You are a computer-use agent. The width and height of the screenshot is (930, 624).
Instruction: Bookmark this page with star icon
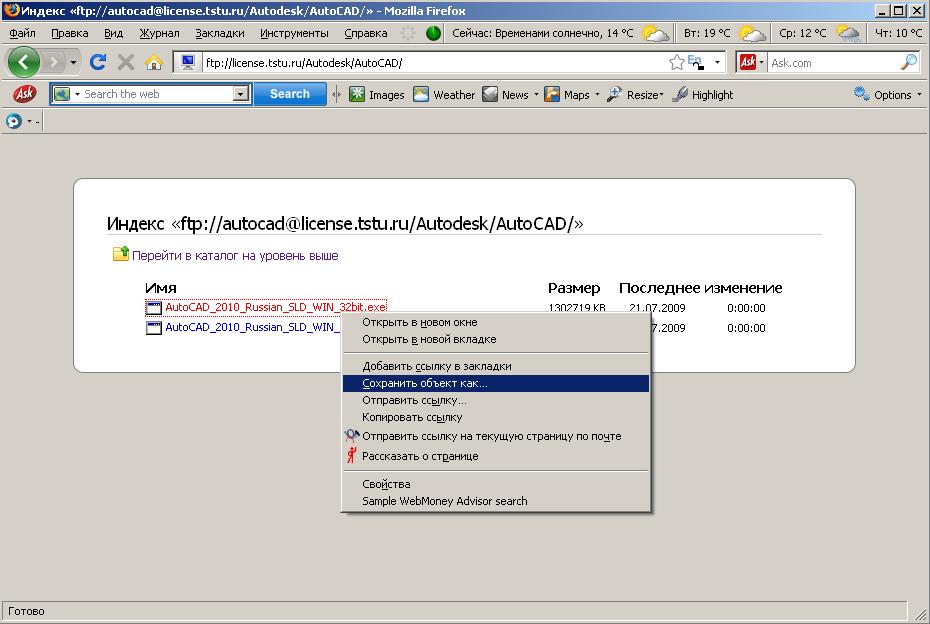[x=676, y=62]
